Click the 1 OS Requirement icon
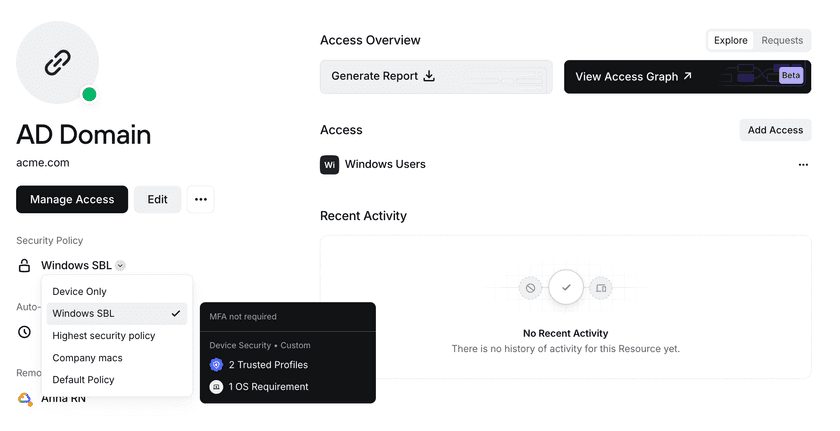The height and width of the screenshot is (431, 840). coord(216,387)
